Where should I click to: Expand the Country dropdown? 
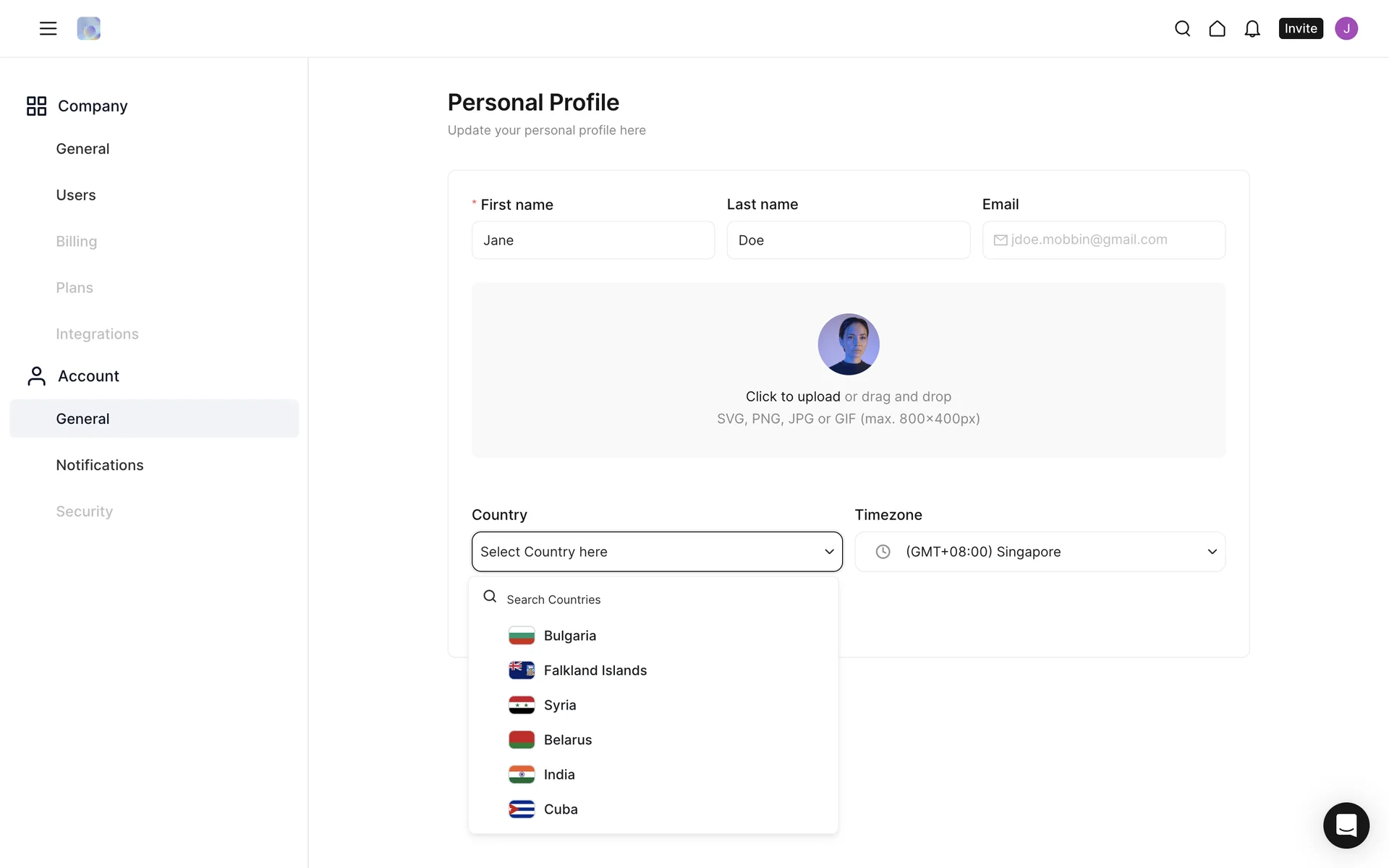pyautogui.click(x=656, y=552)
